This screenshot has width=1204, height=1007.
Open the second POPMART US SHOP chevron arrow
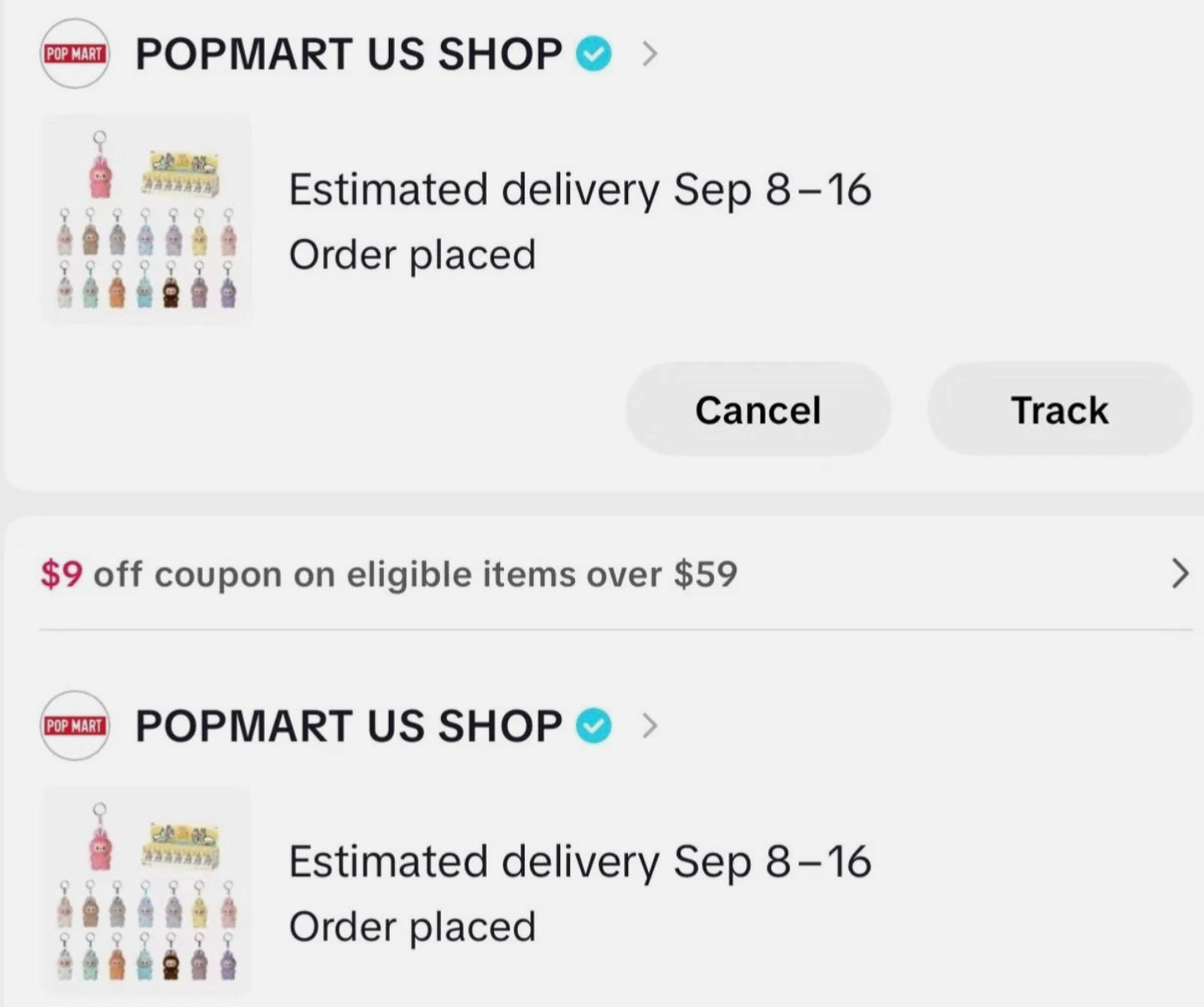tap(650, 725)
